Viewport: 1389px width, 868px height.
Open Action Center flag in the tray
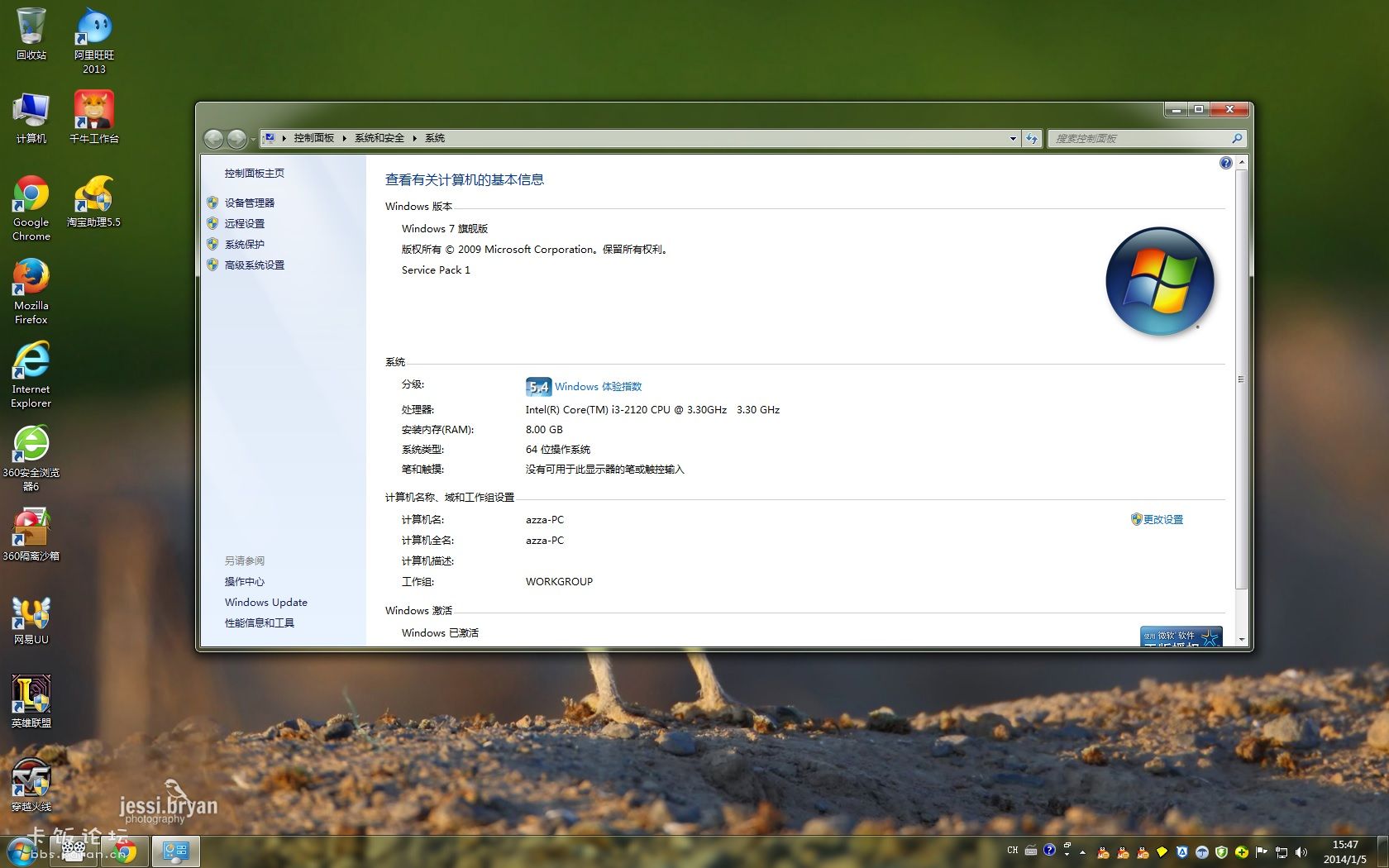(x=1261, y=851)
